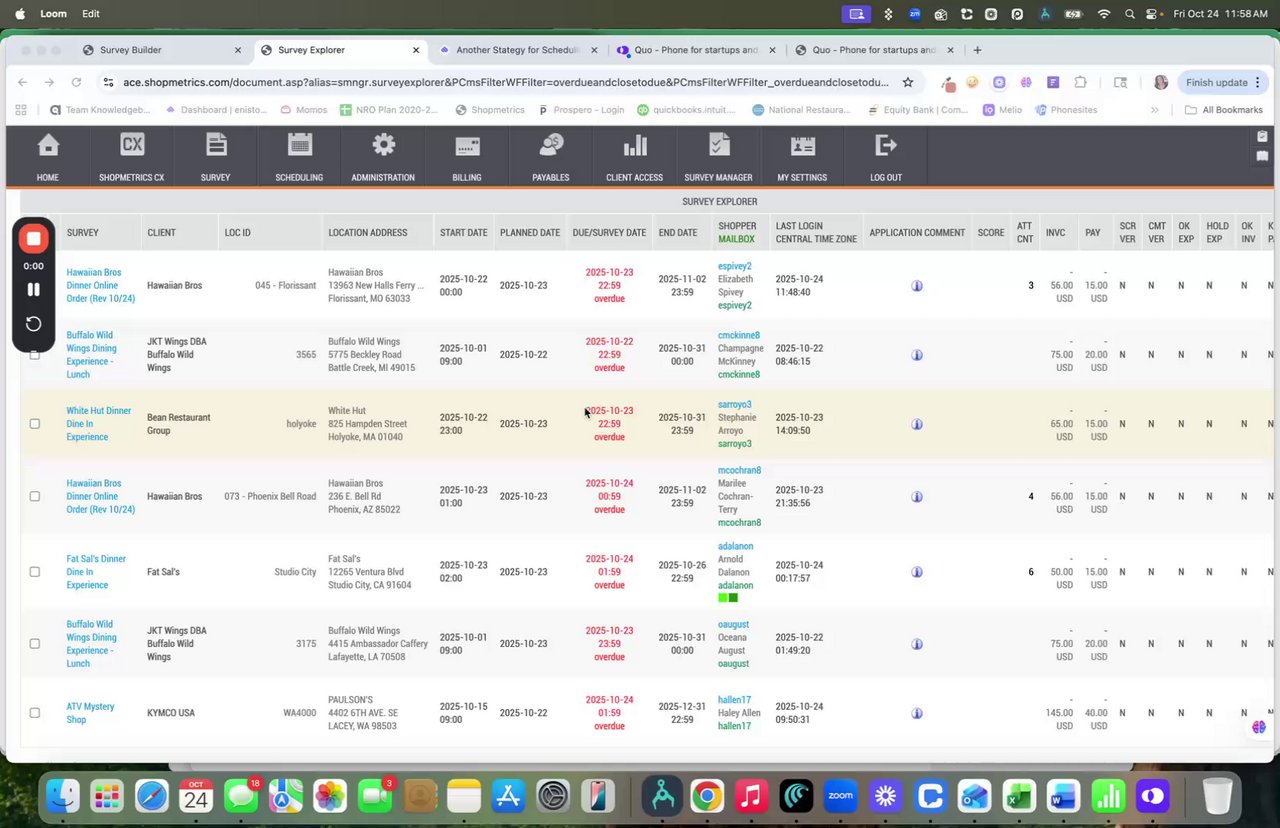Open the Melio bookmark
Viewport: 1280px width, 828px height.
[1003, 110]
